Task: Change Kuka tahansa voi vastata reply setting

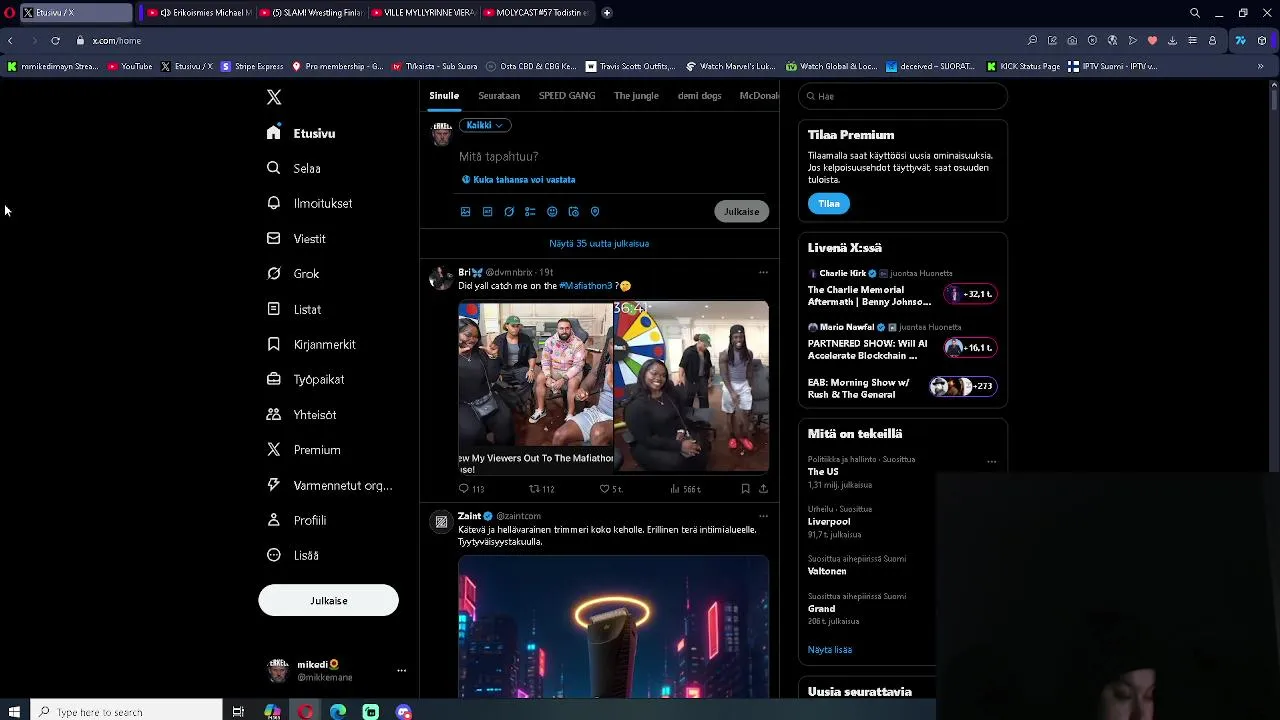Action: click(x=518, y=180)
